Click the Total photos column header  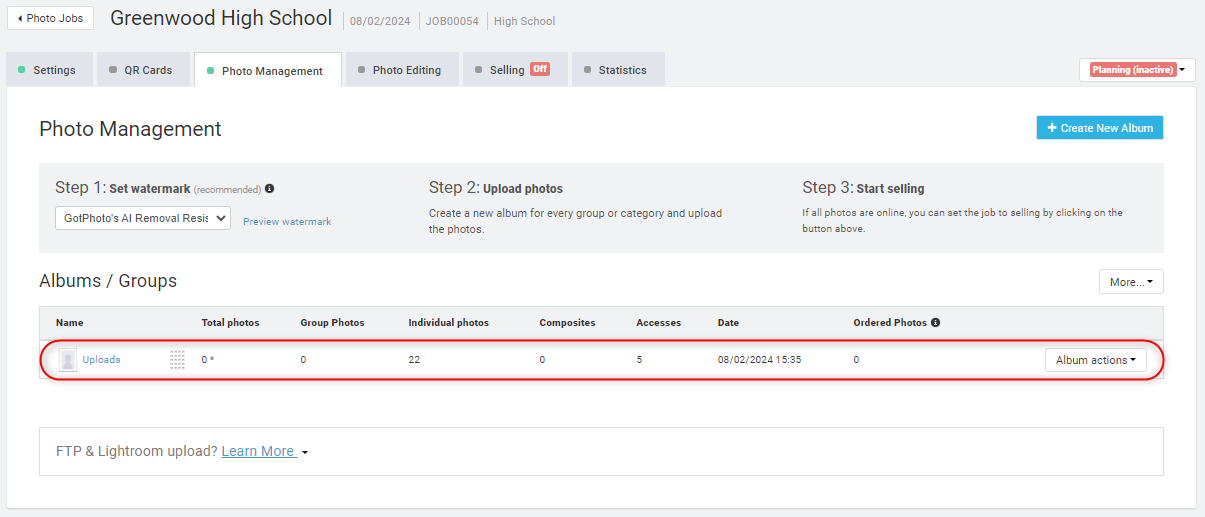point(230,323)
